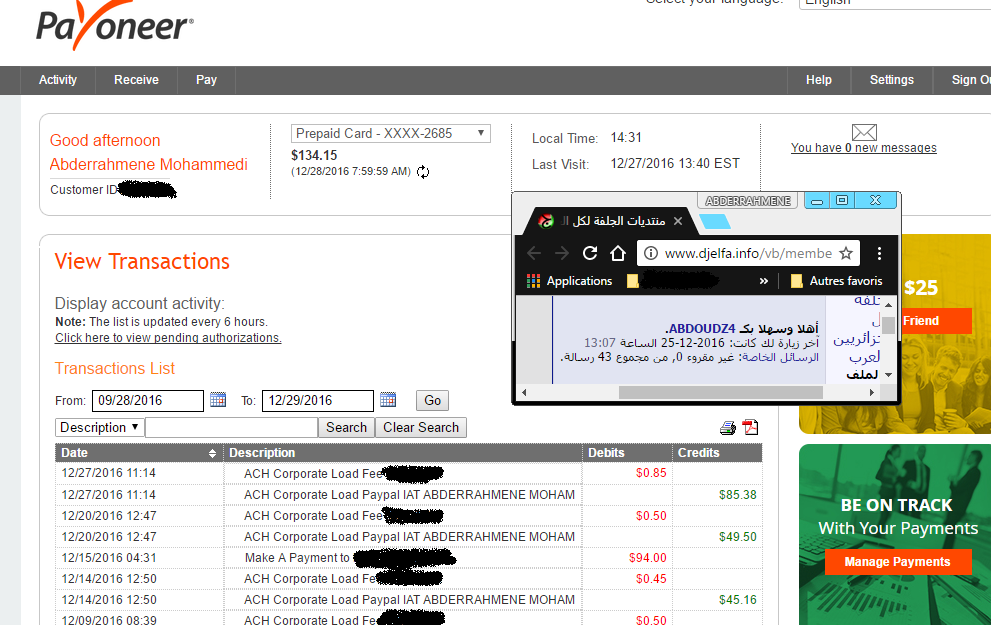Screen dimensions: 991x625
Task: Click the transaction search text box
Action: [231, 428]
